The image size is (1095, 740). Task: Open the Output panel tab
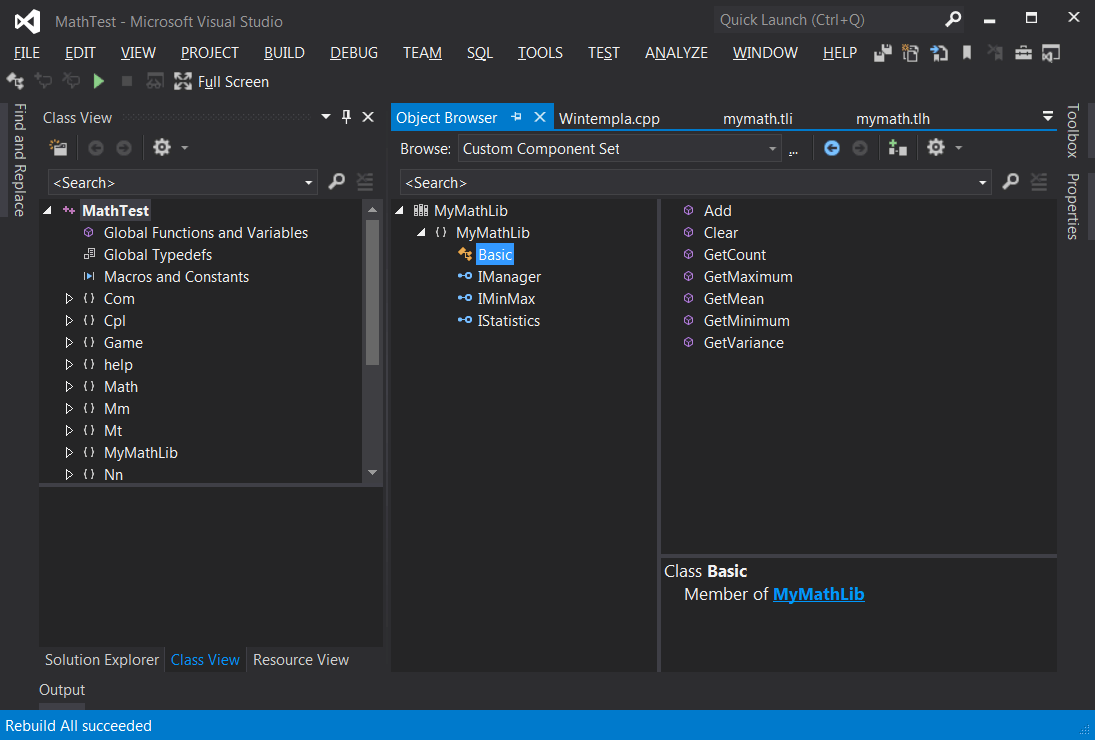tap(61, 690)
